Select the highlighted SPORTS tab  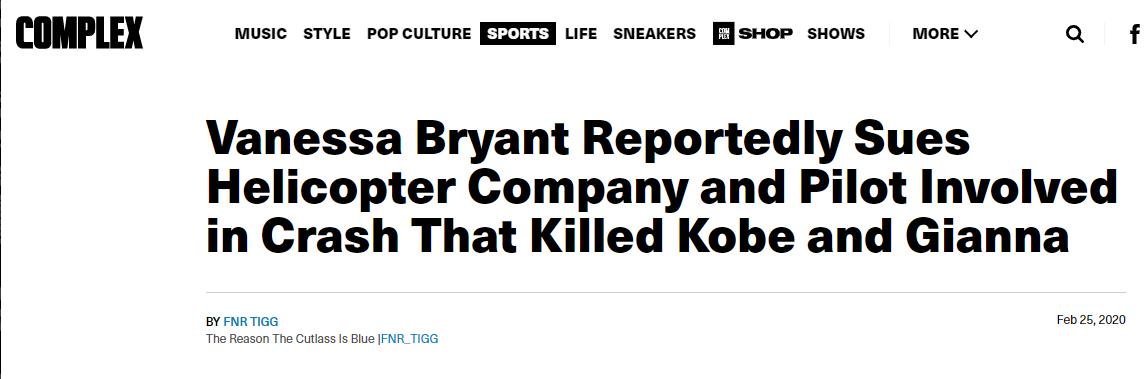click(518, 34)
